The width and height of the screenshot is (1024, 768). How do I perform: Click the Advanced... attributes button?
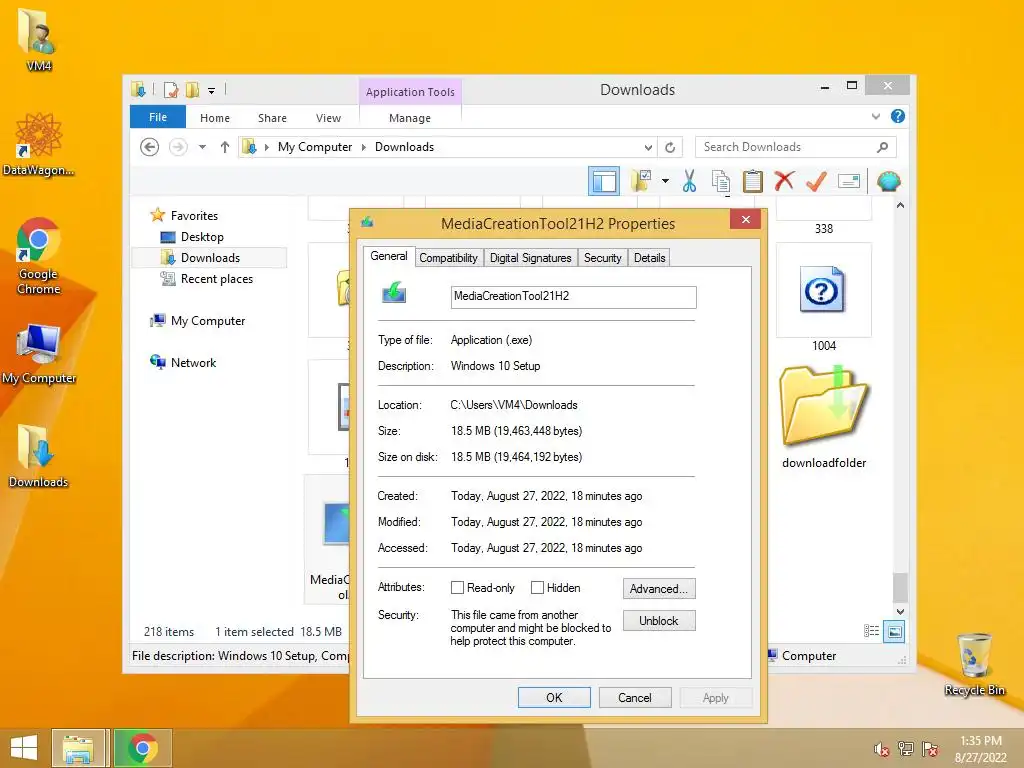coord(659,588)
